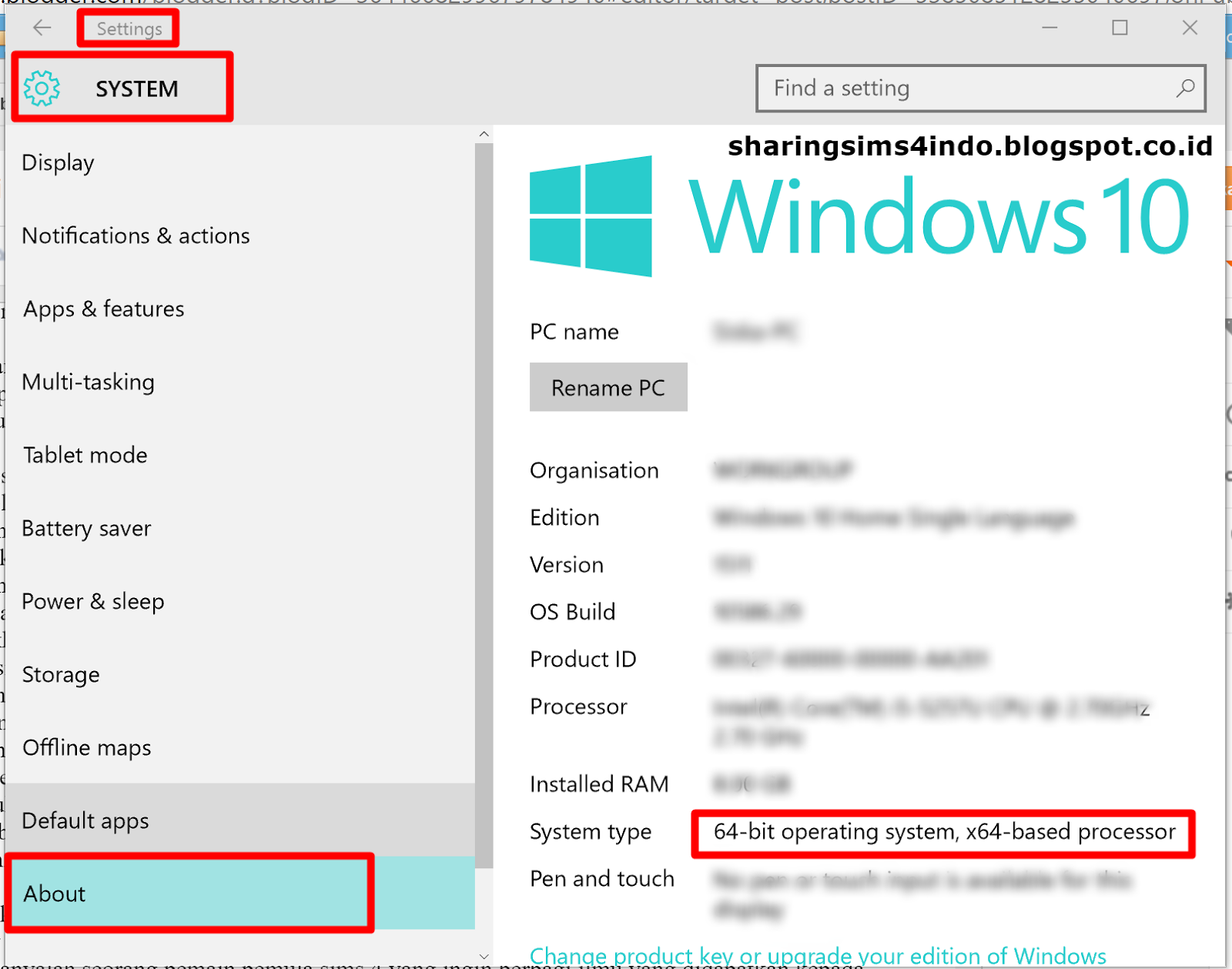Close the Settings window

tap(1190, 28)
